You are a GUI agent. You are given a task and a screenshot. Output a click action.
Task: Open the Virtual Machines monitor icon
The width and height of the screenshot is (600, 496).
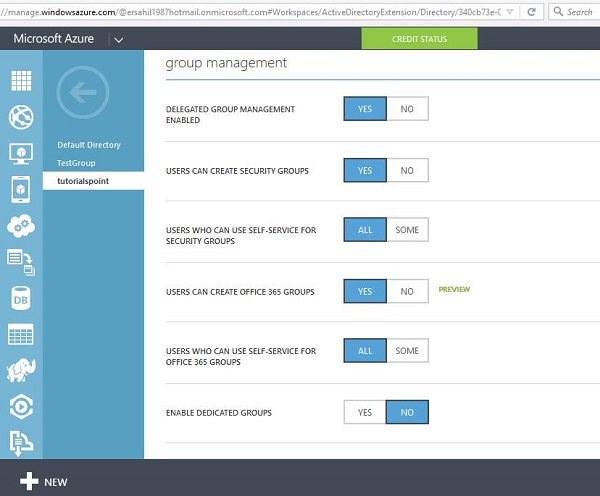(x=21, y=153)
